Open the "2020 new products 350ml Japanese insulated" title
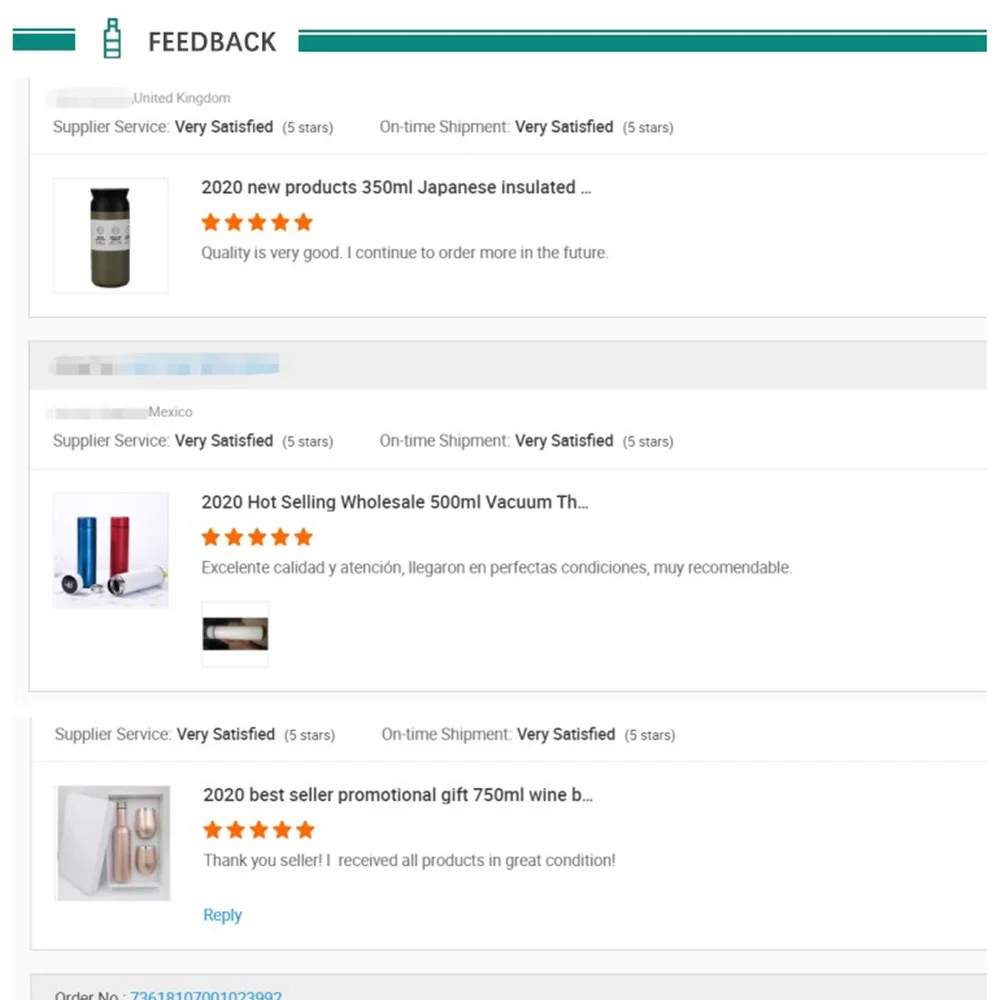Image resolution: width=1000 pixels, height=1000 pixels. pos(396,188)
